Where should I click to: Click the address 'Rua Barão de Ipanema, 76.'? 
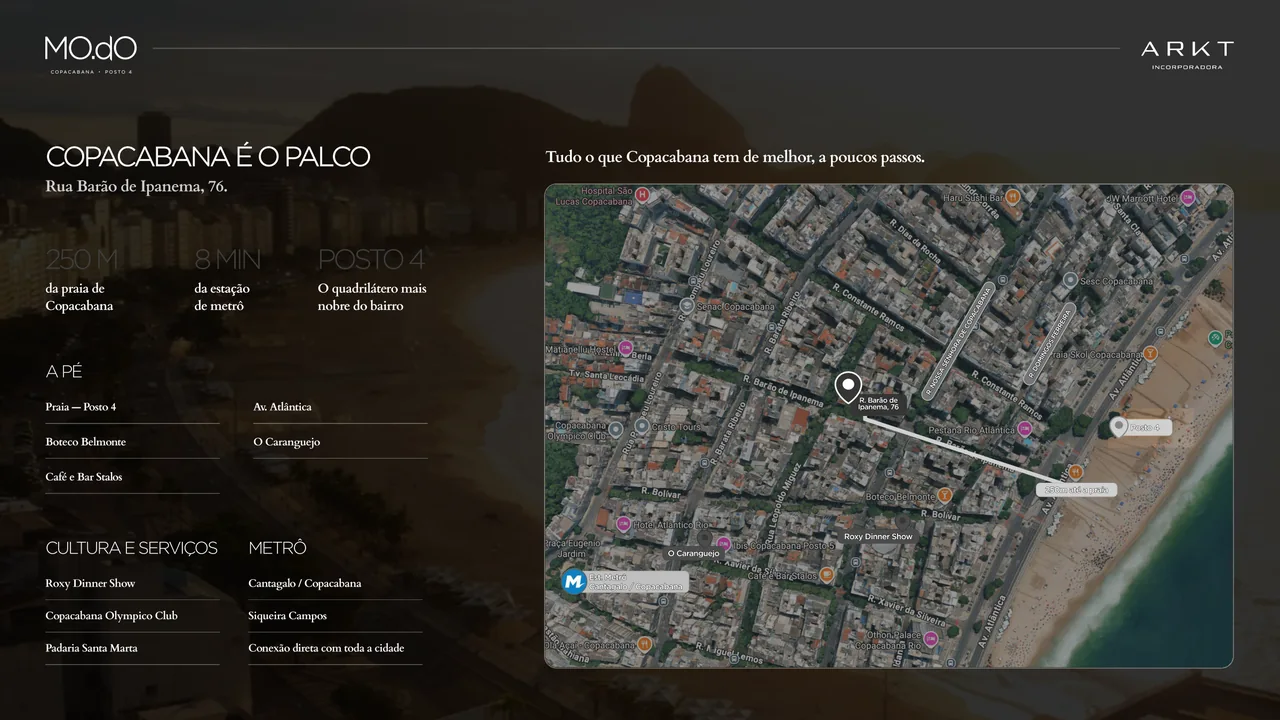click(137, 187)
